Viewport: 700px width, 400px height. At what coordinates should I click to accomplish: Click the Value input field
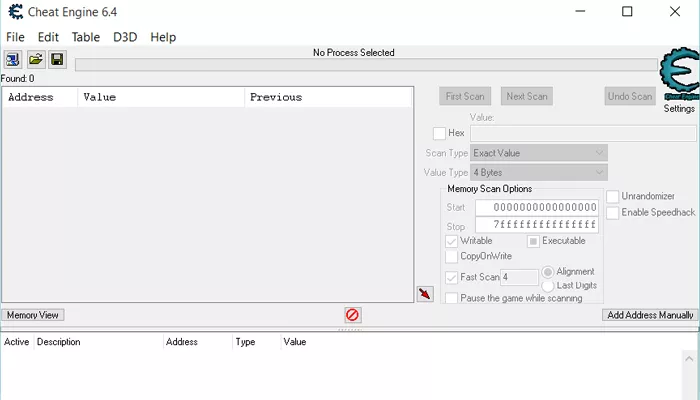583,133
